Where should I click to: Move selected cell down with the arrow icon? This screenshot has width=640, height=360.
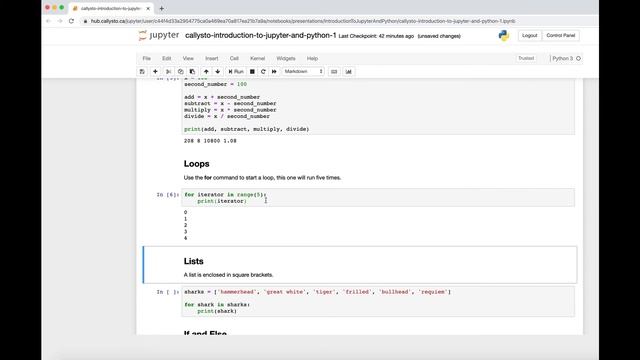(x=218, y=71)
